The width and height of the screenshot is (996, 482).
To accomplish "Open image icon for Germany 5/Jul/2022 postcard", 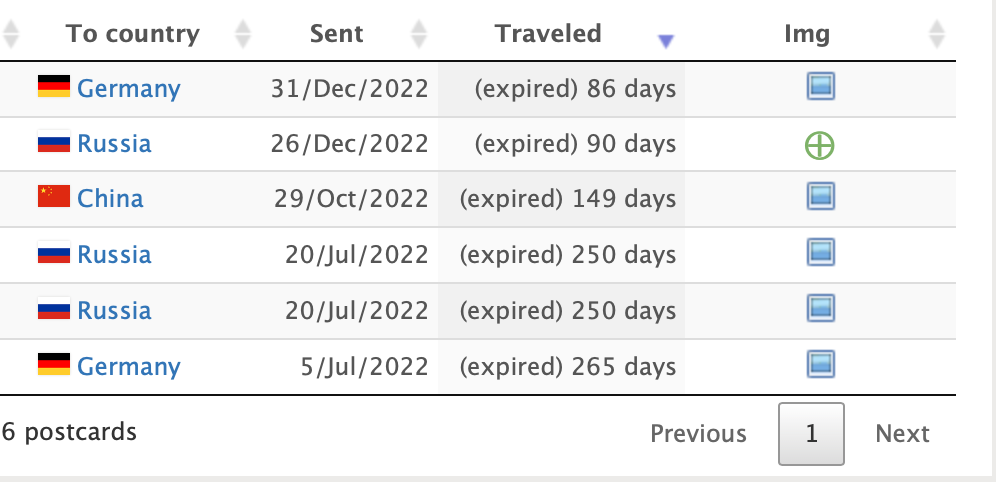I will [x=821, y=365].
